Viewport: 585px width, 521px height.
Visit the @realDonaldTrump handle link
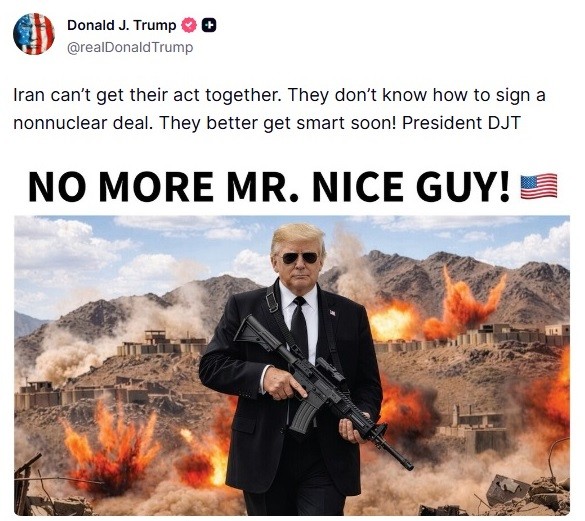pyautogui.click(x=130, y=47)
